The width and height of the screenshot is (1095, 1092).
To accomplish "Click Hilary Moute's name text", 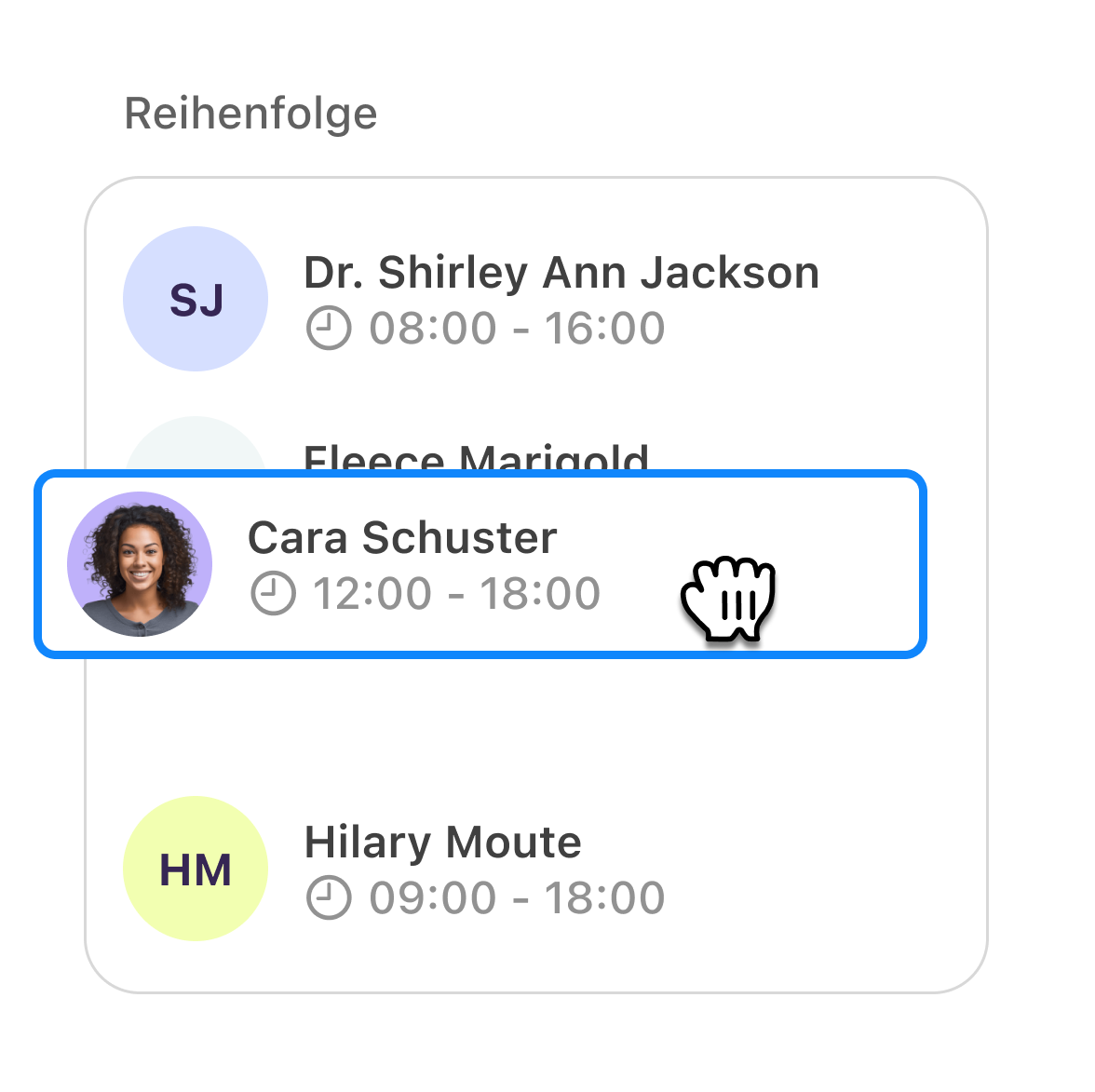I will (443, 842).
